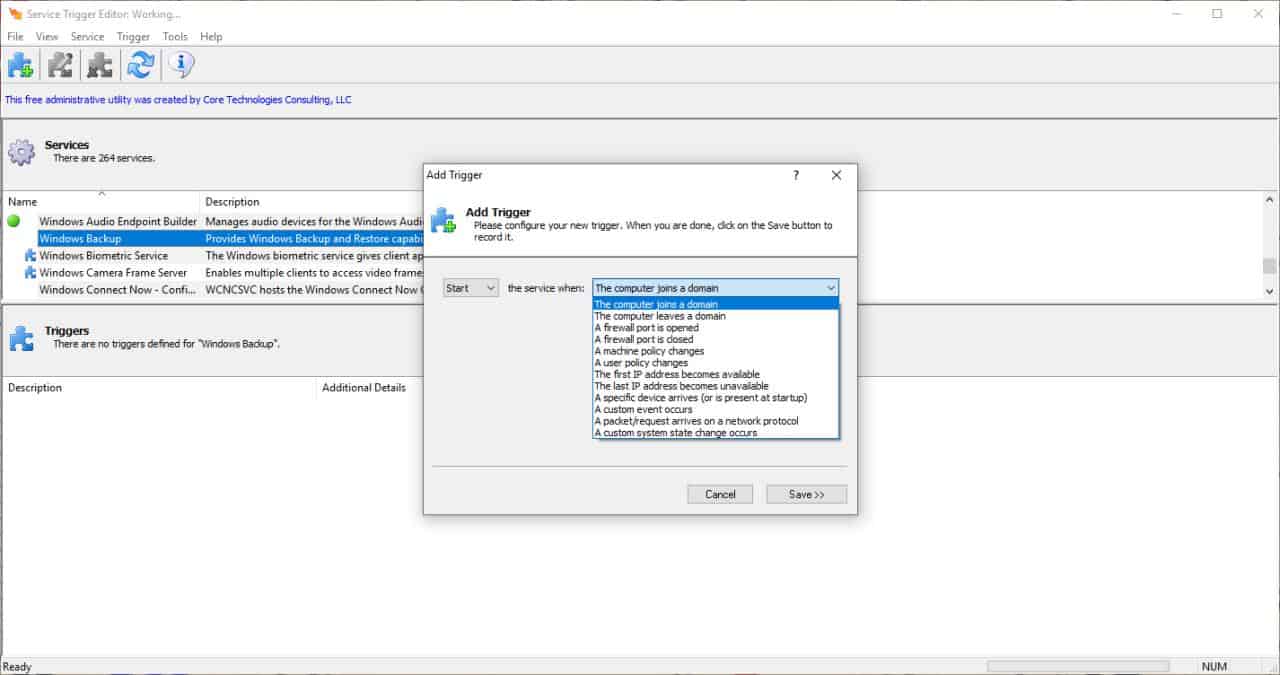Viewport: 1280px width, 675px height.
Task: Open the Service menu
Action: click(x=87, y=36)
